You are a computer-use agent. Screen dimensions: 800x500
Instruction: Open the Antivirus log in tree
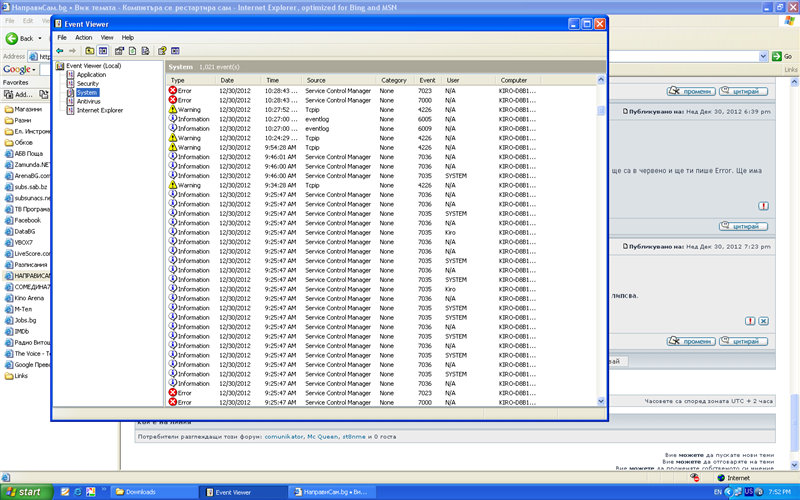point(89,101)
